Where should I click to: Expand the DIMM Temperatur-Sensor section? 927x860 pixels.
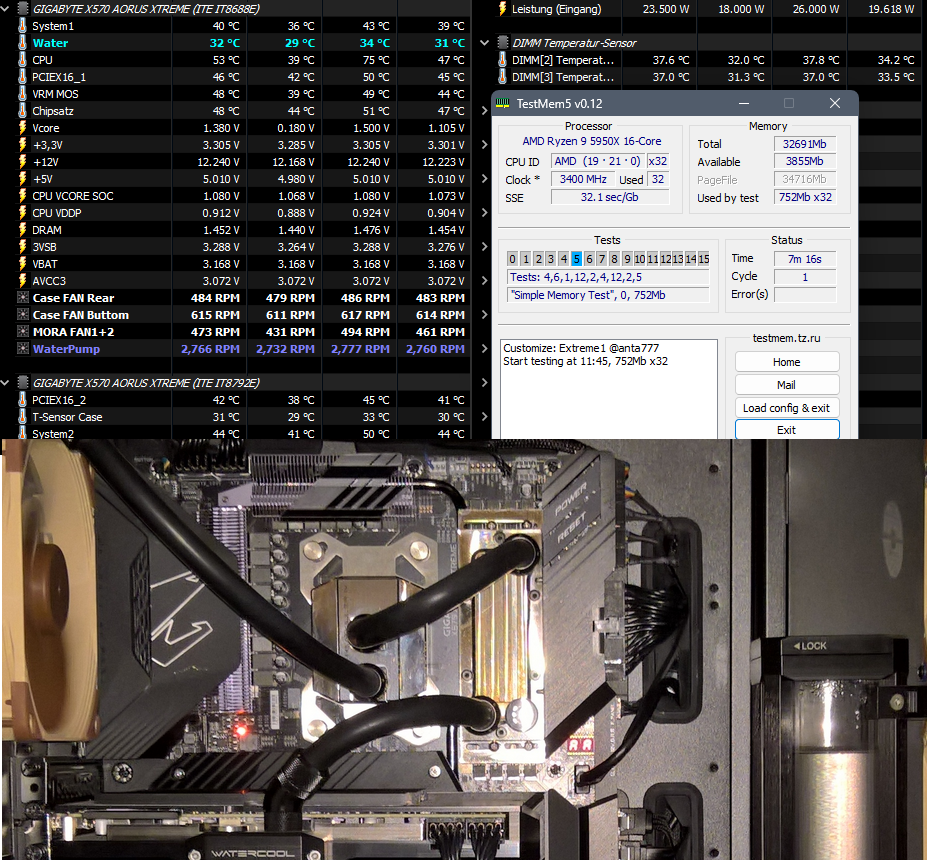[484, 42]
